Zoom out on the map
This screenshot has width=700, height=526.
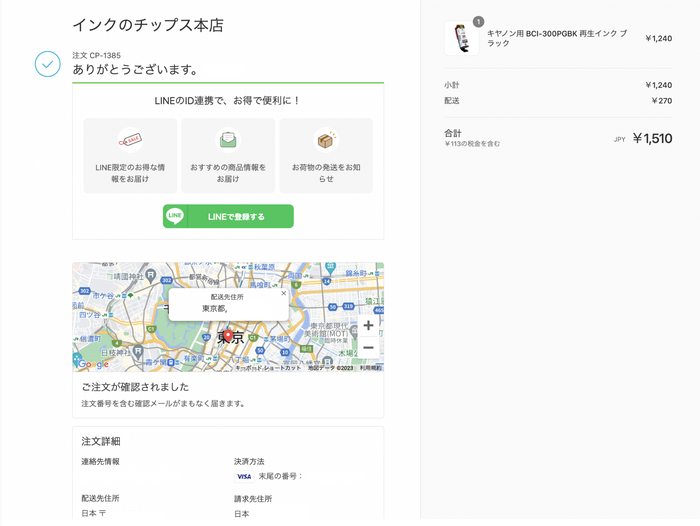click(368, 347)
